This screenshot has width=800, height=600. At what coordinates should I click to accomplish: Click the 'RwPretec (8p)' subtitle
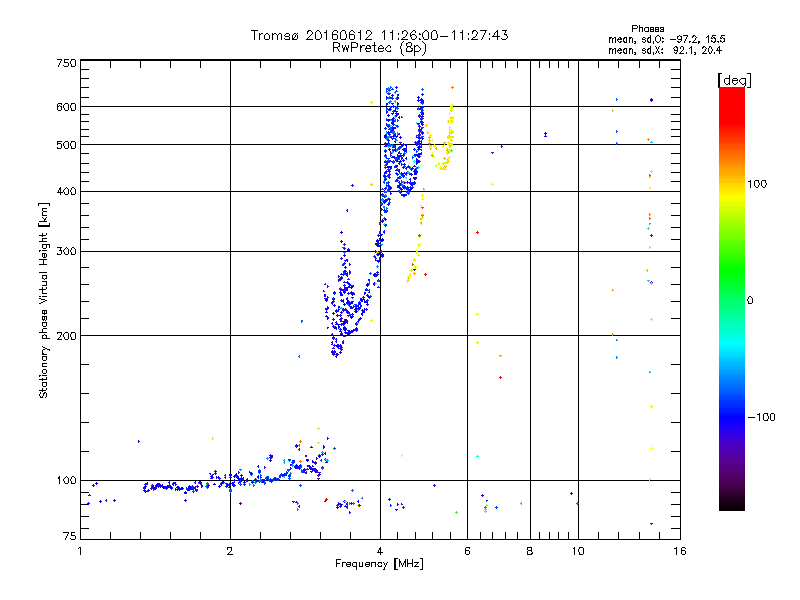[379, 48]
